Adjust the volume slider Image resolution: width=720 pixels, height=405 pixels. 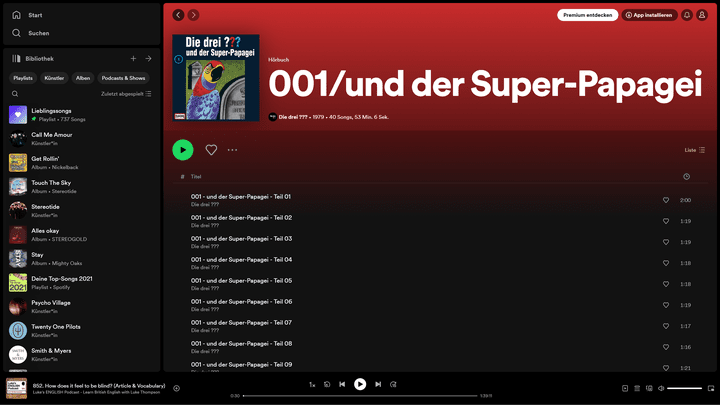tap(684, 388)
